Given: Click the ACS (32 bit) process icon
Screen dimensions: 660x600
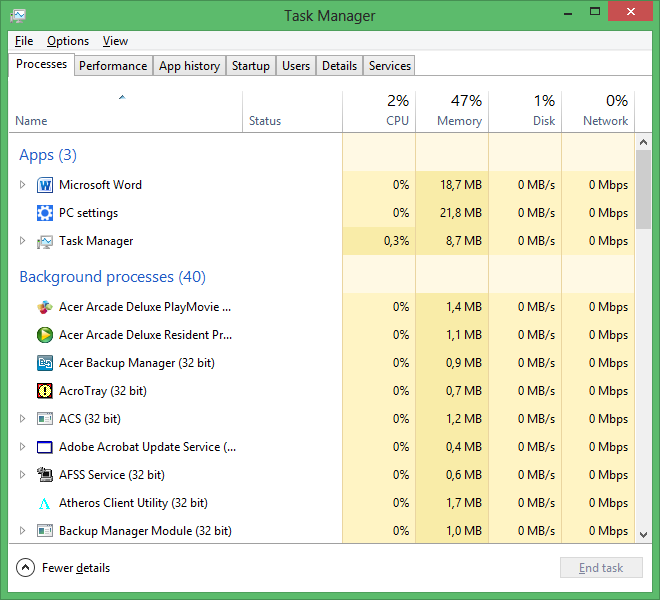Looking at the screenshot, I should (x=45, y=419).
